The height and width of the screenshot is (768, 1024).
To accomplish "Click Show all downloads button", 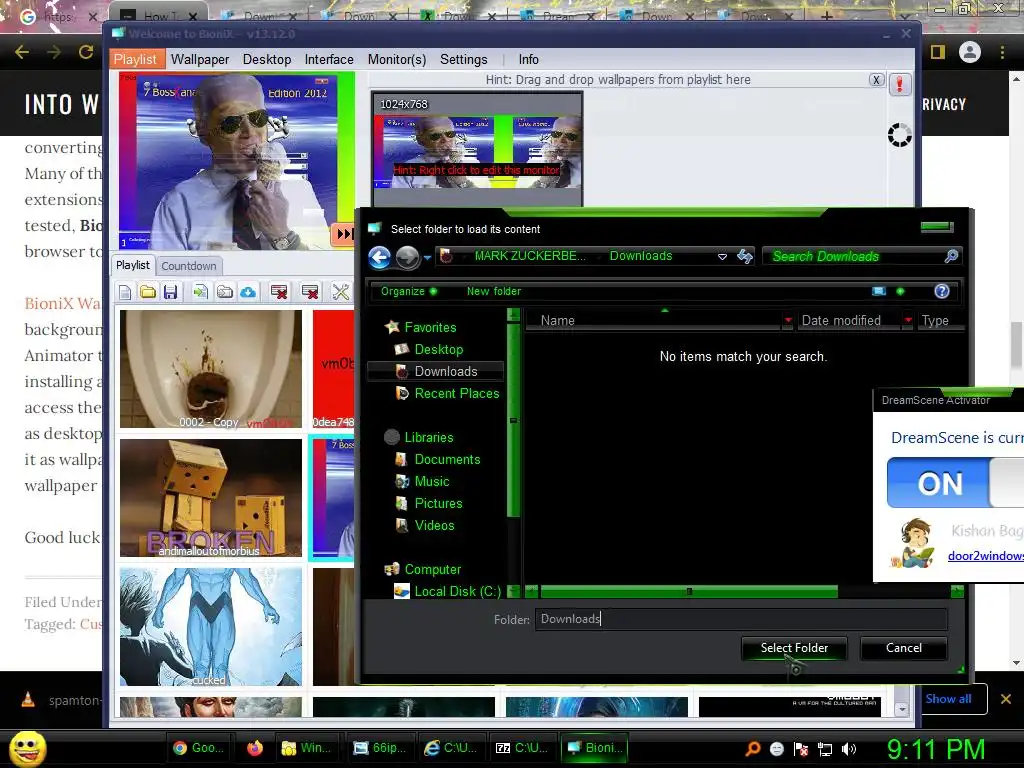I will click(x=948, y=699).
